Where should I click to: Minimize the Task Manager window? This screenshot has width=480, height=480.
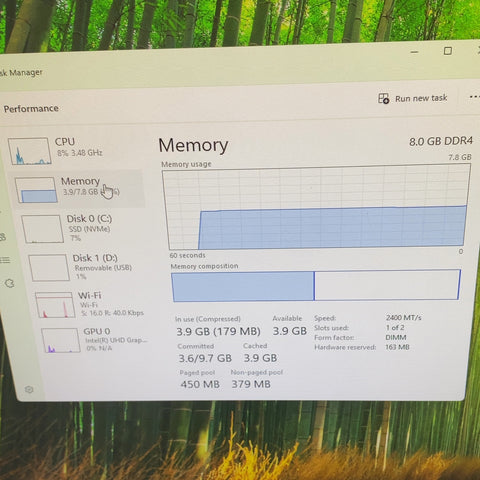pos(414,52)
